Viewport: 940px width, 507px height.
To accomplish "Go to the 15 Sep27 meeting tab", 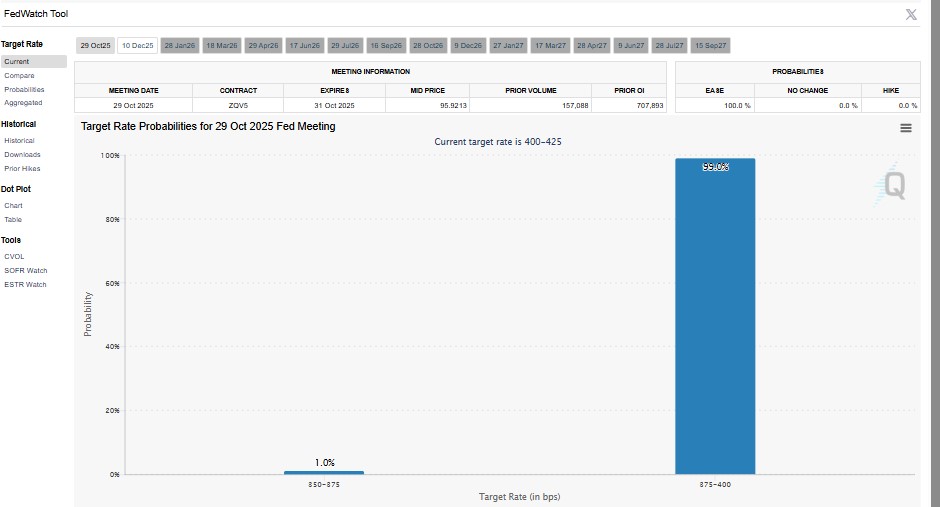I will coord(711,46).
